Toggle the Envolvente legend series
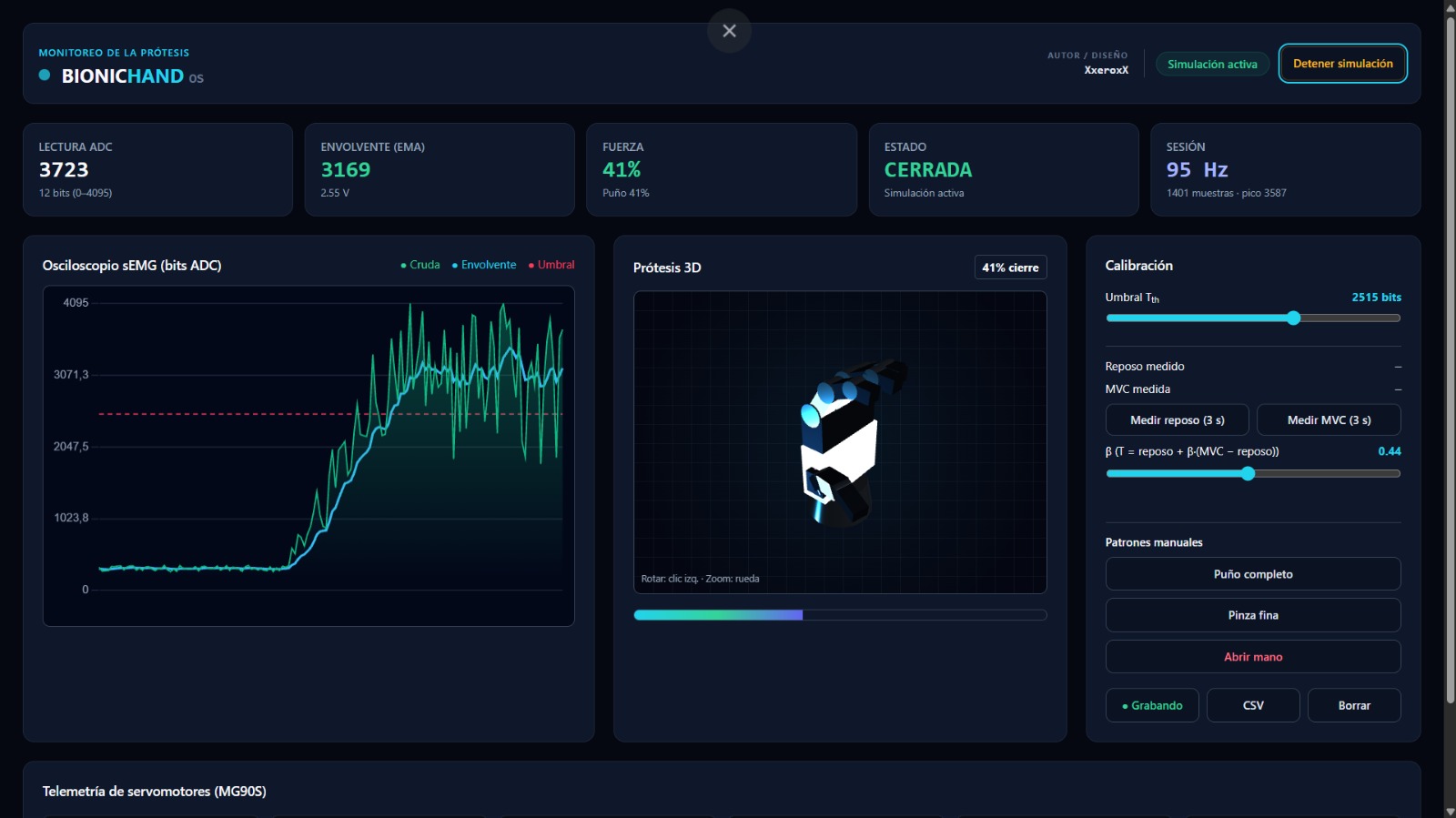This screenshot has width=1456, height=818. (484, 265)
